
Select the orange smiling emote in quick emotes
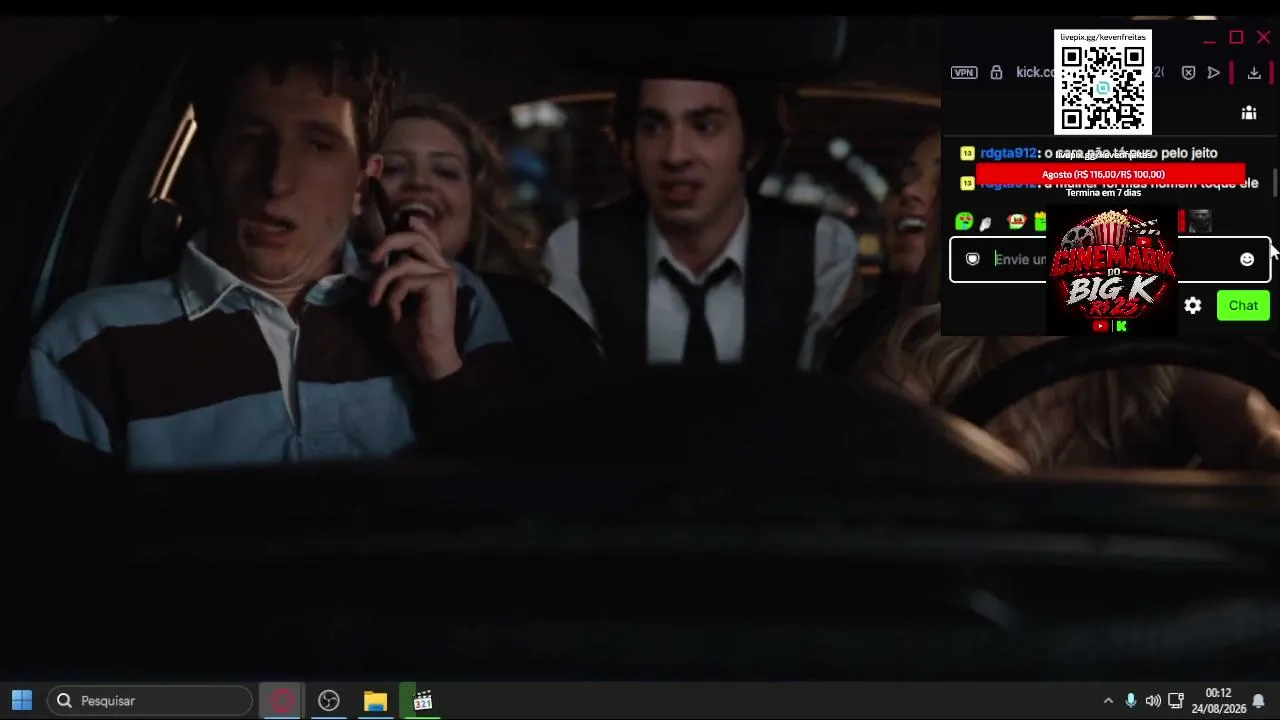pyautogui.click(x=1016, y=221)
